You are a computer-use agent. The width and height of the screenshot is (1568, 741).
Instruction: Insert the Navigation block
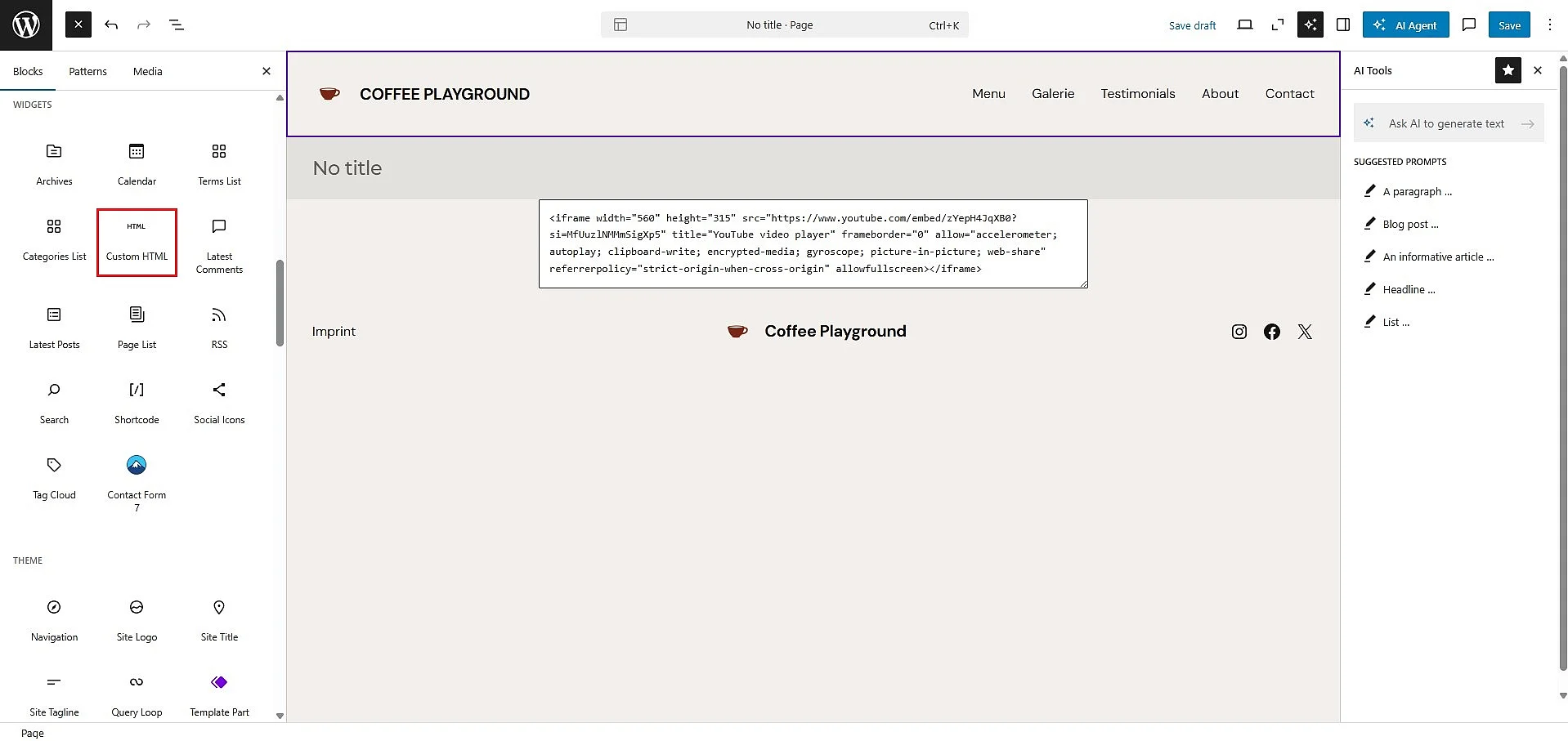(54, 619)
